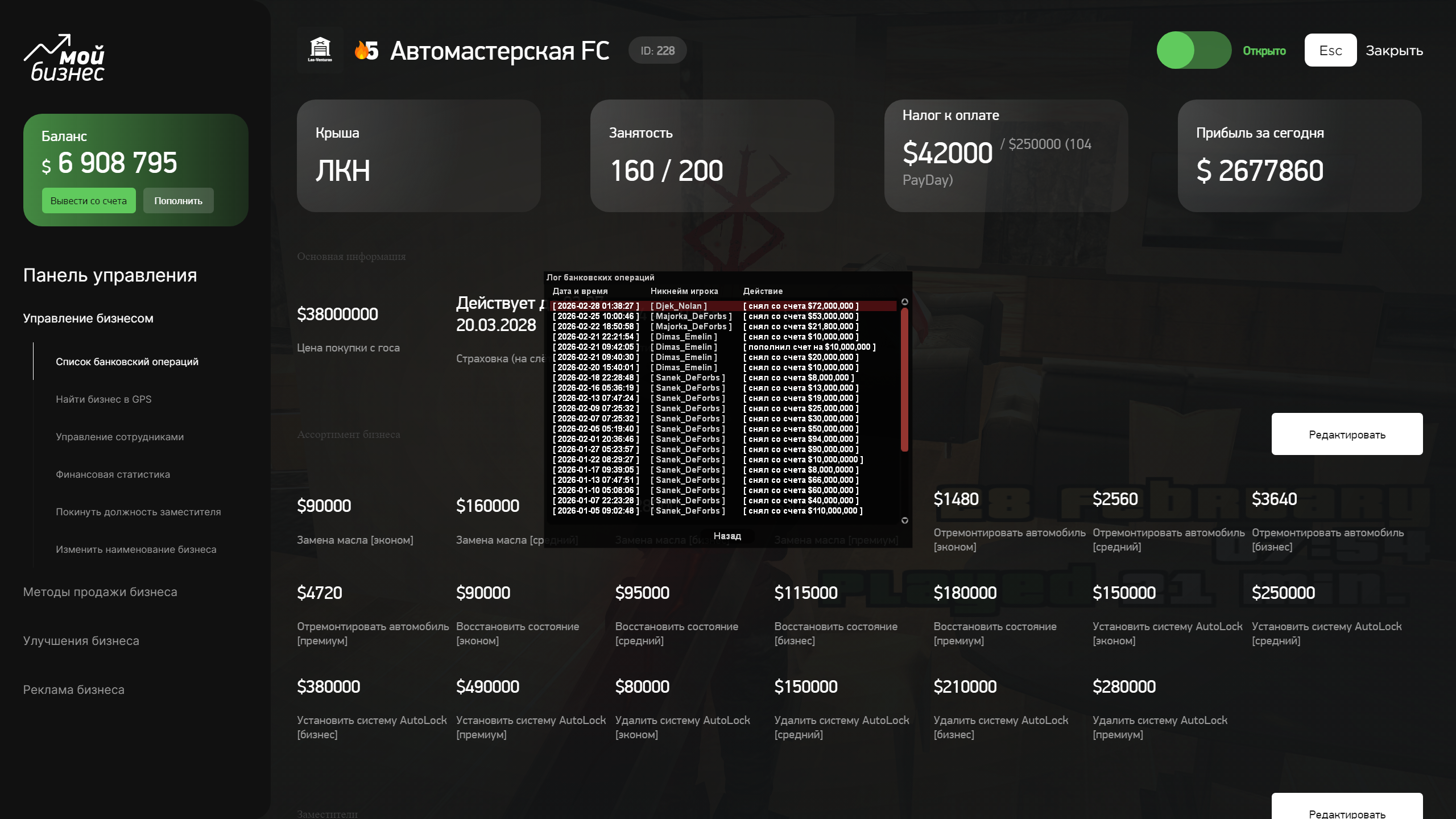Open Найти бизнес в GPS
The height and width of the screenshot is (819, 1456).
[x=104, y=399]
